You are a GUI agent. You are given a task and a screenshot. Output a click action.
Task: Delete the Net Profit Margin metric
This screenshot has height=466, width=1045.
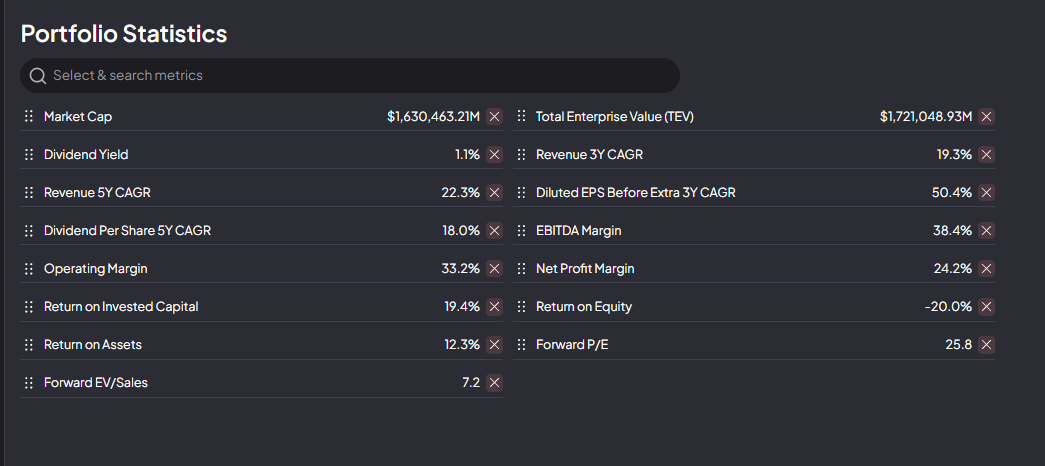point(986,269)
